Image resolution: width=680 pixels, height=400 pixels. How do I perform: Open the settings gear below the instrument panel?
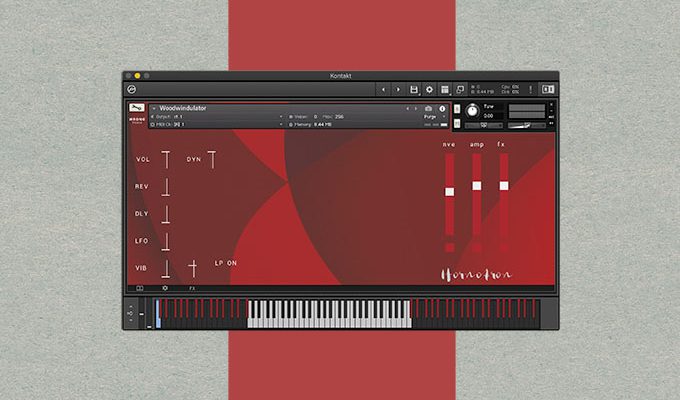165,288
